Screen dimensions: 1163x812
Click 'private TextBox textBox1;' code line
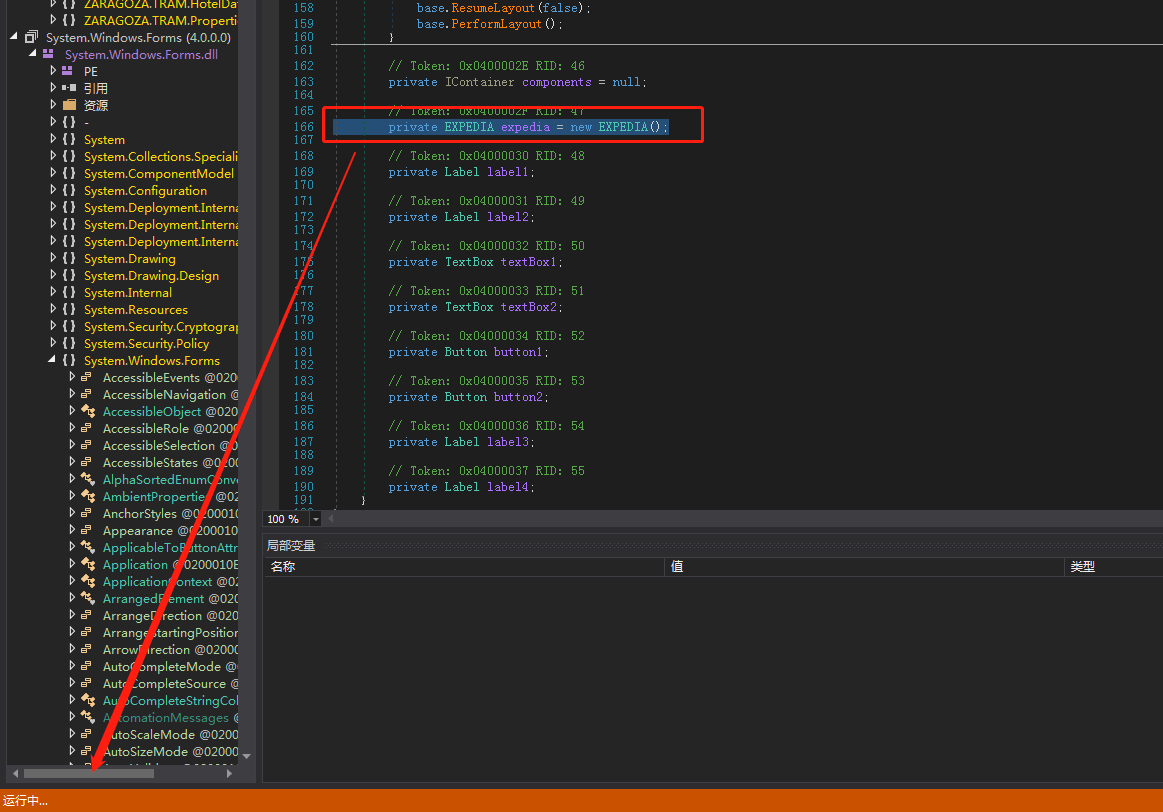[475, 263]
